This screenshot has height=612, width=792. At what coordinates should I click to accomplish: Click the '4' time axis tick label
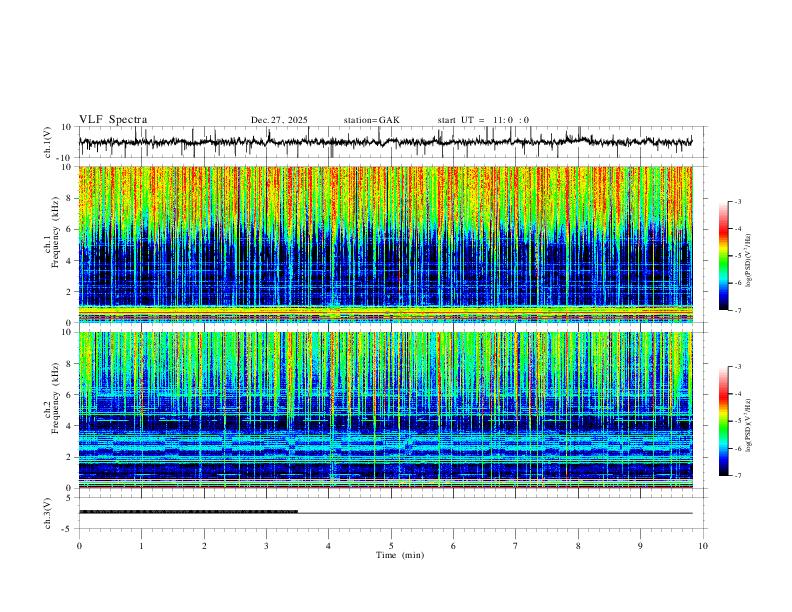click(x=329, y=546)
